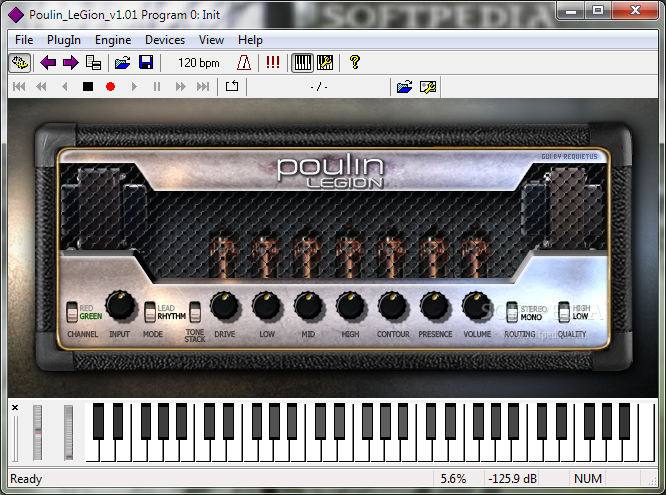This screenshot has height=495, width=666.
Task: Play the leftmost black piano key
Action: (98, 421)
